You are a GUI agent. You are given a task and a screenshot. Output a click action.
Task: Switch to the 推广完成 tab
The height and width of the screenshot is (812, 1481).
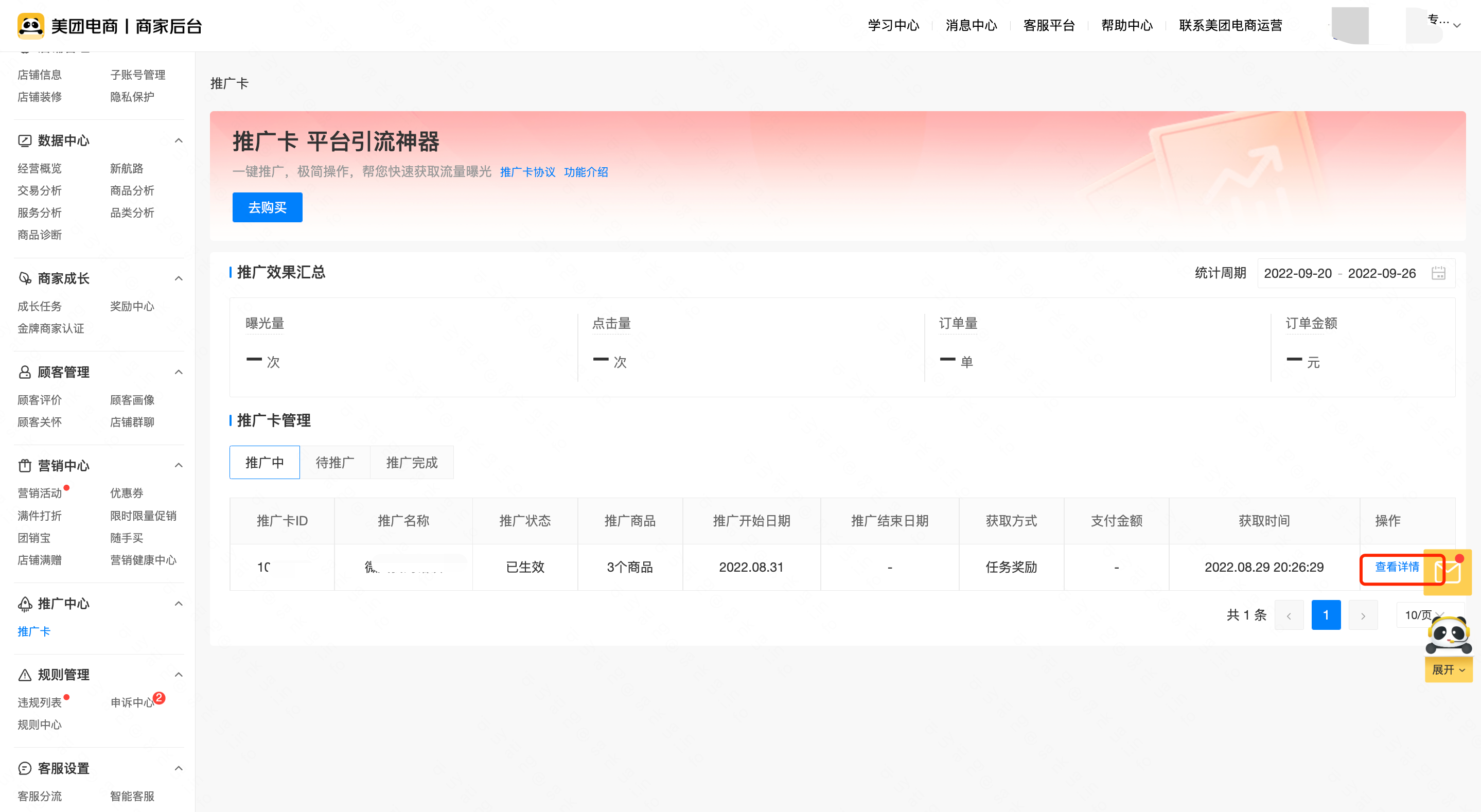click(x=412, y=463)
